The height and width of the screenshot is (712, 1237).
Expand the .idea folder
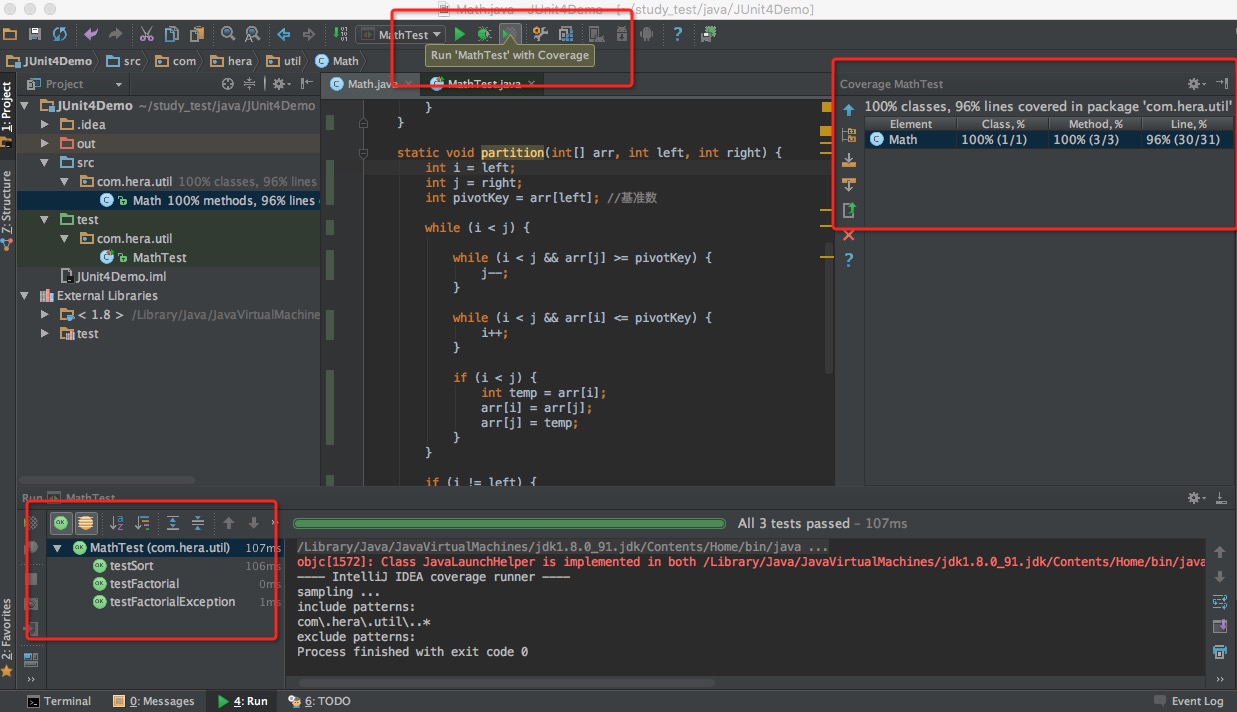point(44,124)
